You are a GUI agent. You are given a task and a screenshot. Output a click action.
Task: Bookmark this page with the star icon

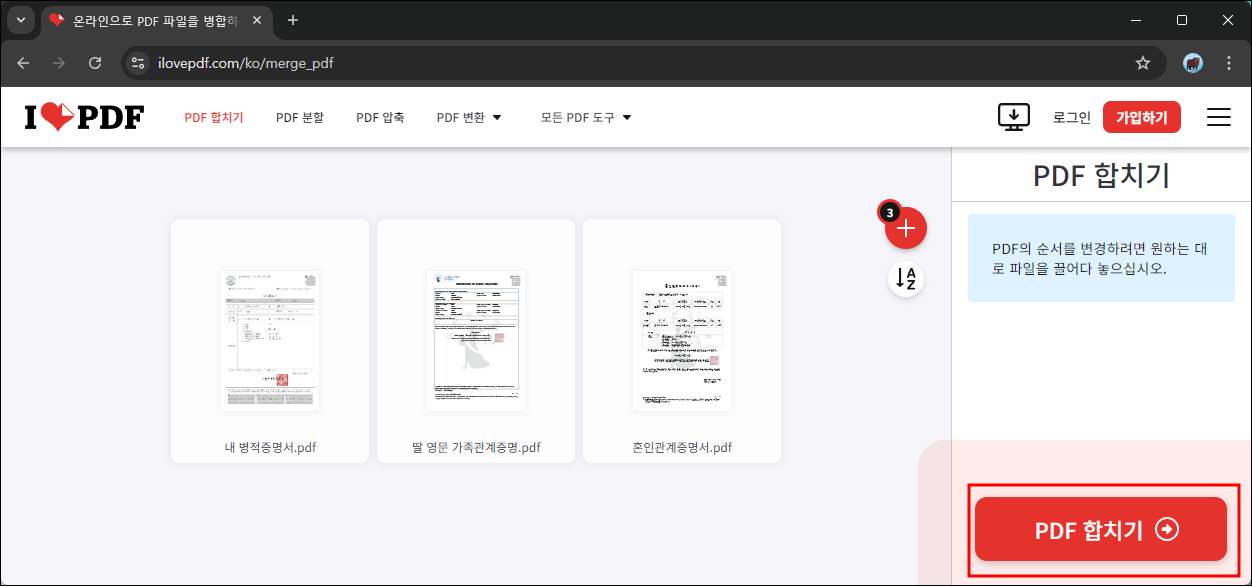pos(1143,63)
